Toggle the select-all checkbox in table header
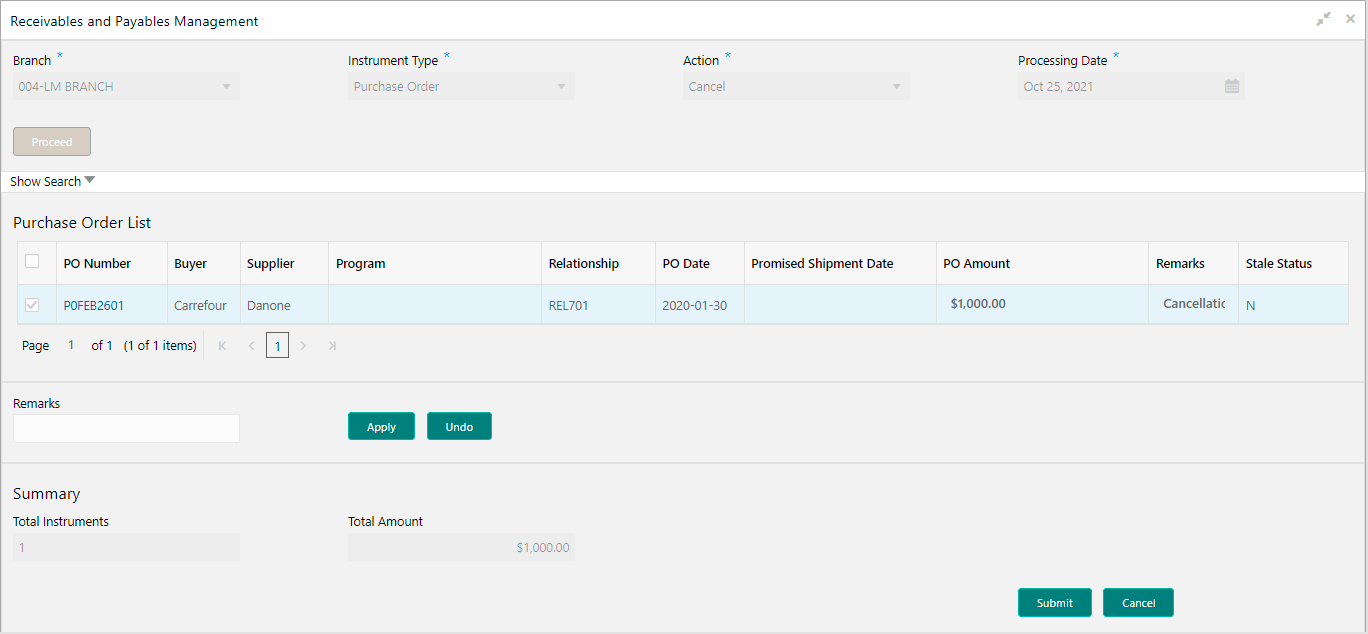The width and height of the screenshot is (1368, 634). 32,262
